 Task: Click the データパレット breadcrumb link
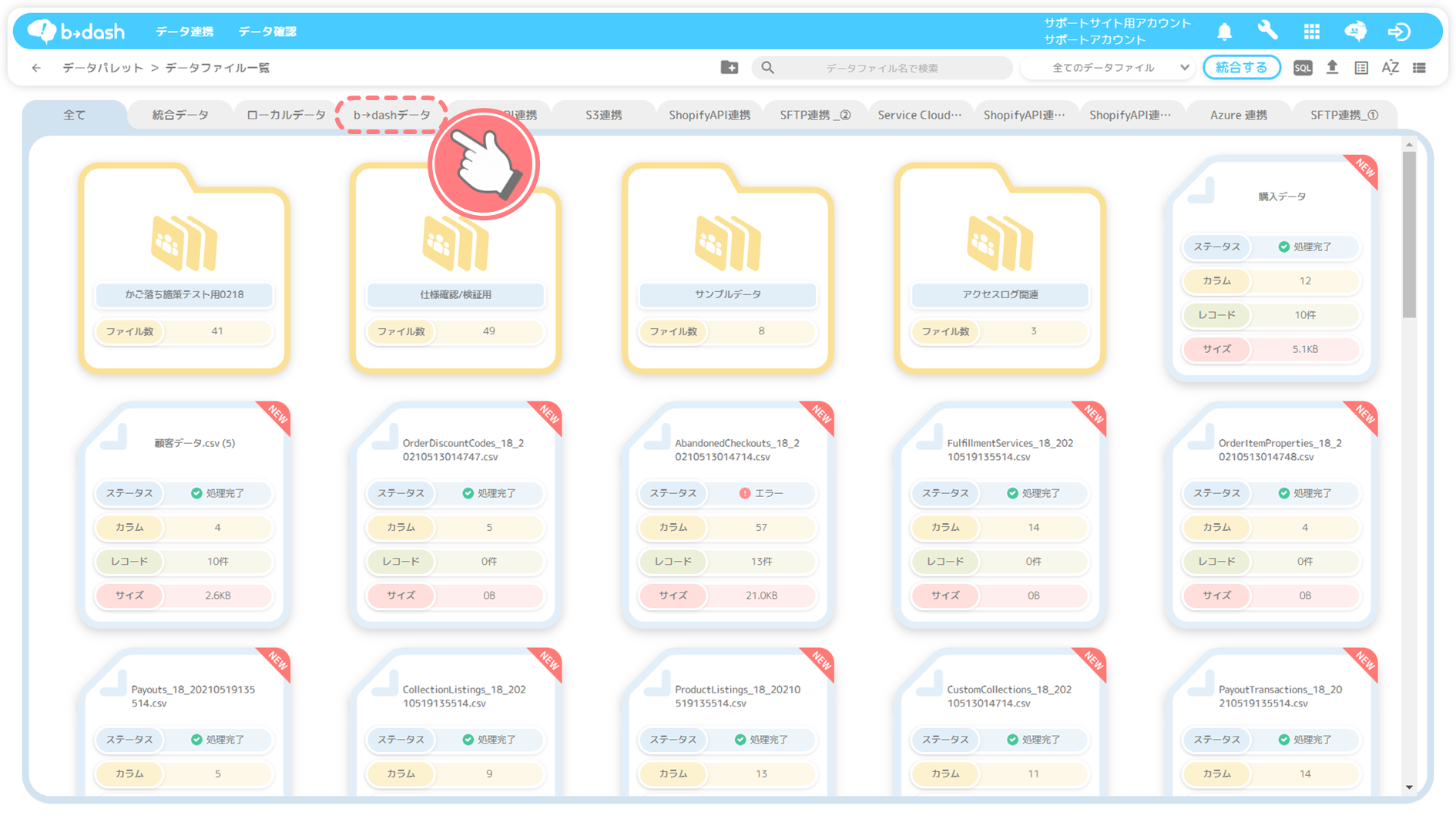coord(102,68)
